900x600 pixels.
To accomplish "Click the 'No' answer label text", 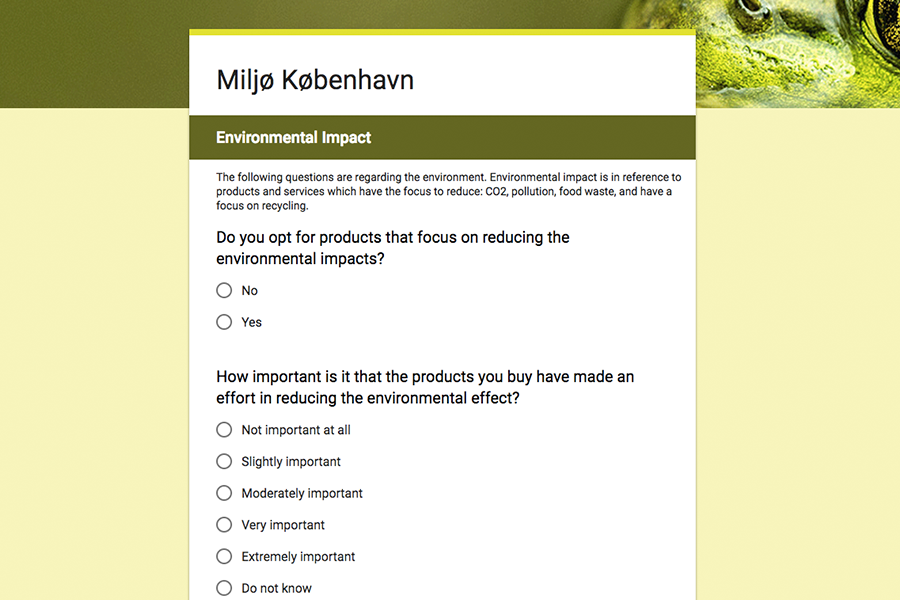I will coord(249,291).
